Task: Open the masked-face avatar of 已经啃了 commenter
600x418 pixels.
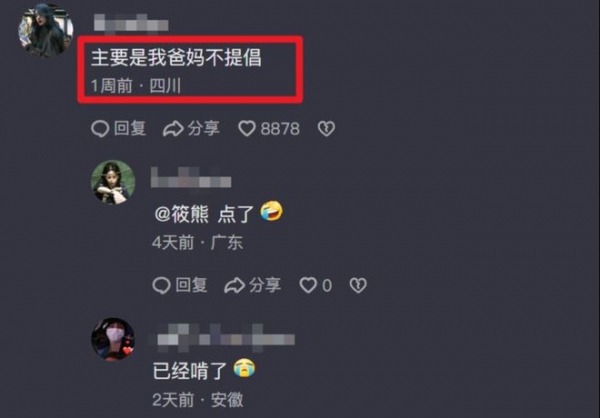Action: tap(113, 339)
